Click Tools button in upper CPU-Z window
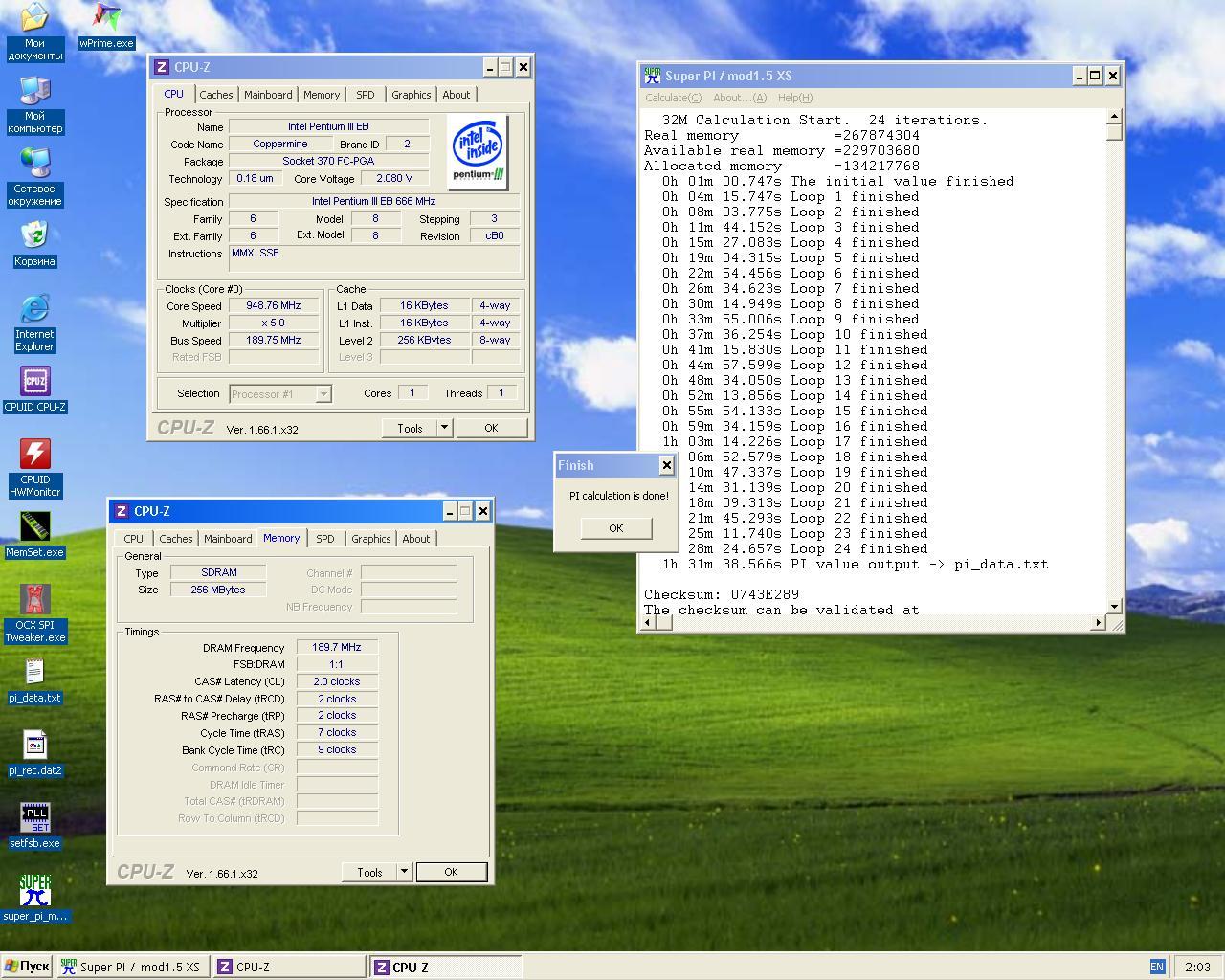Screen dimensions: 1225x980 [410, 428]
